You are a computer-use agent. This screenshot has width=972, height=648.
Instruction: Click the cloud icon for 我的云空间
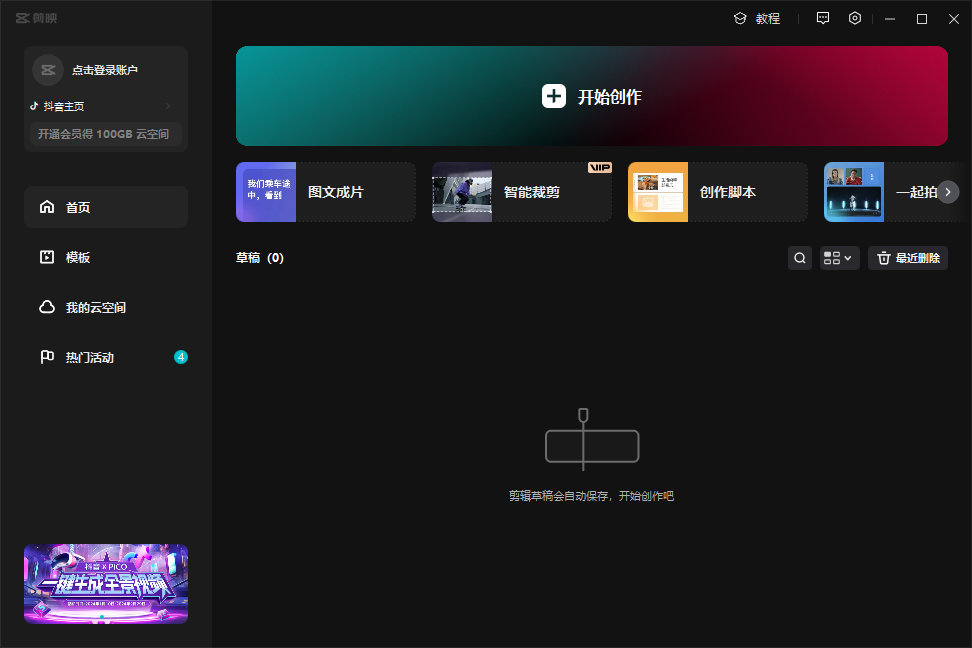click(47, 307)
